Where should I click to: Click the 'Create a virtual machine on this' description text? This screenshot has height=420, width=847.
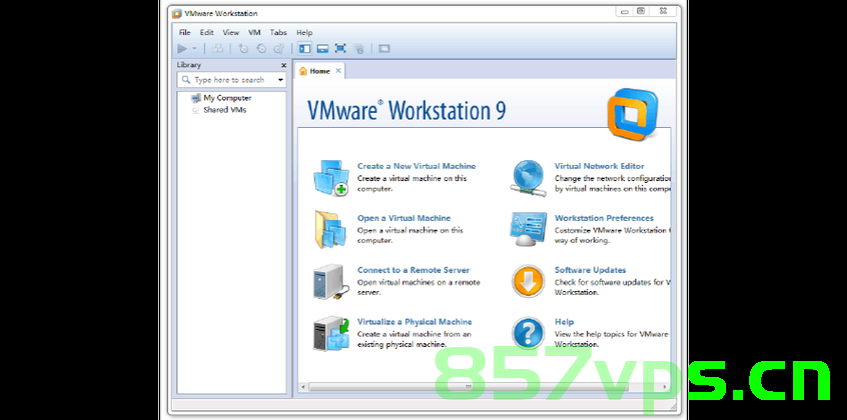[x=412, y=178]
